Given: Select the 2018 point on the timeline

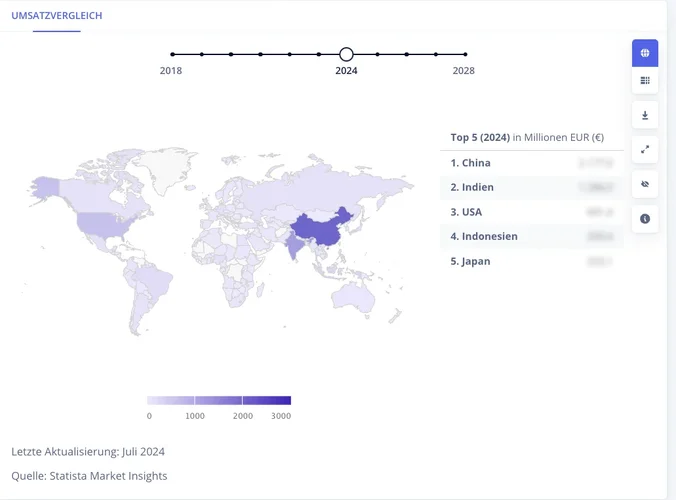Looking at the screenshot, I should (172, 54).
